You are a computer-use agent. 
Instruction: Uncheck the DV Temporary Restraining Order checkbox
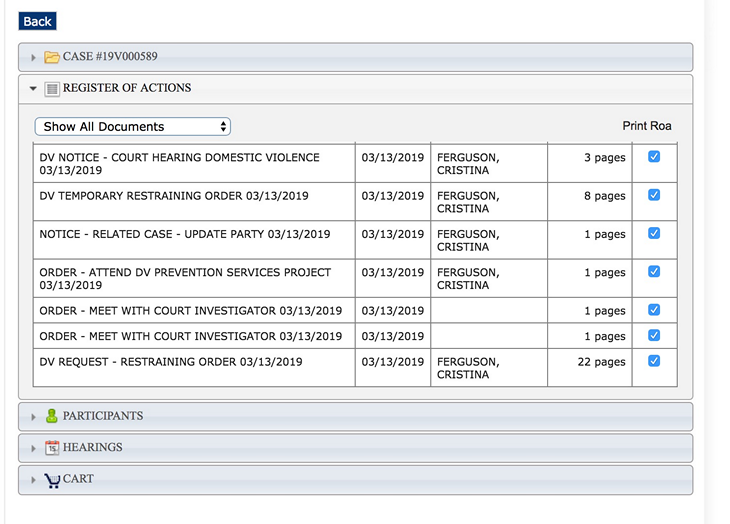654,195
